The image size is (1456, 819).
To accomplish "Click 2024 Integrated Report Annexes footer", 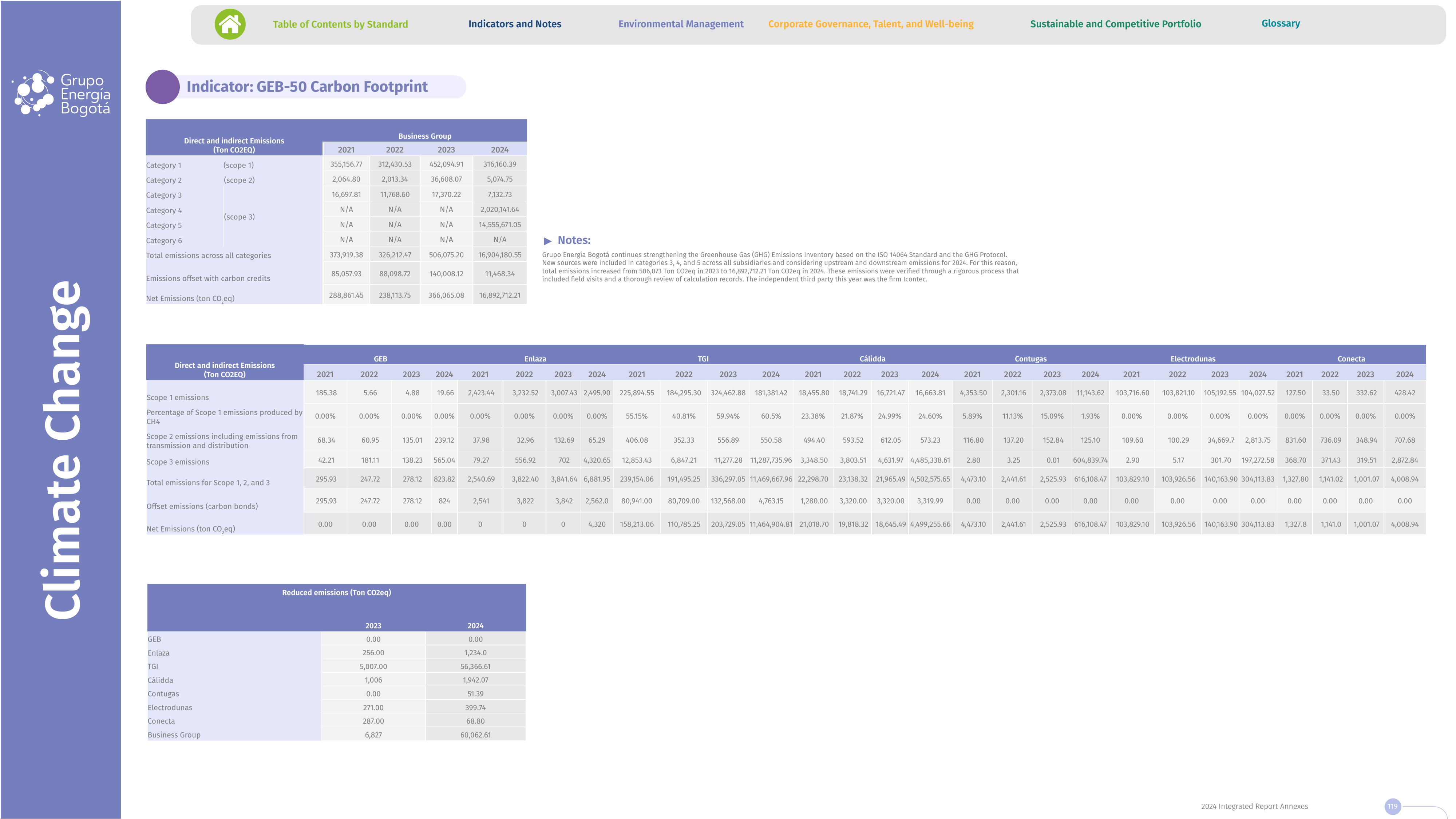I will coord(1254,807).
